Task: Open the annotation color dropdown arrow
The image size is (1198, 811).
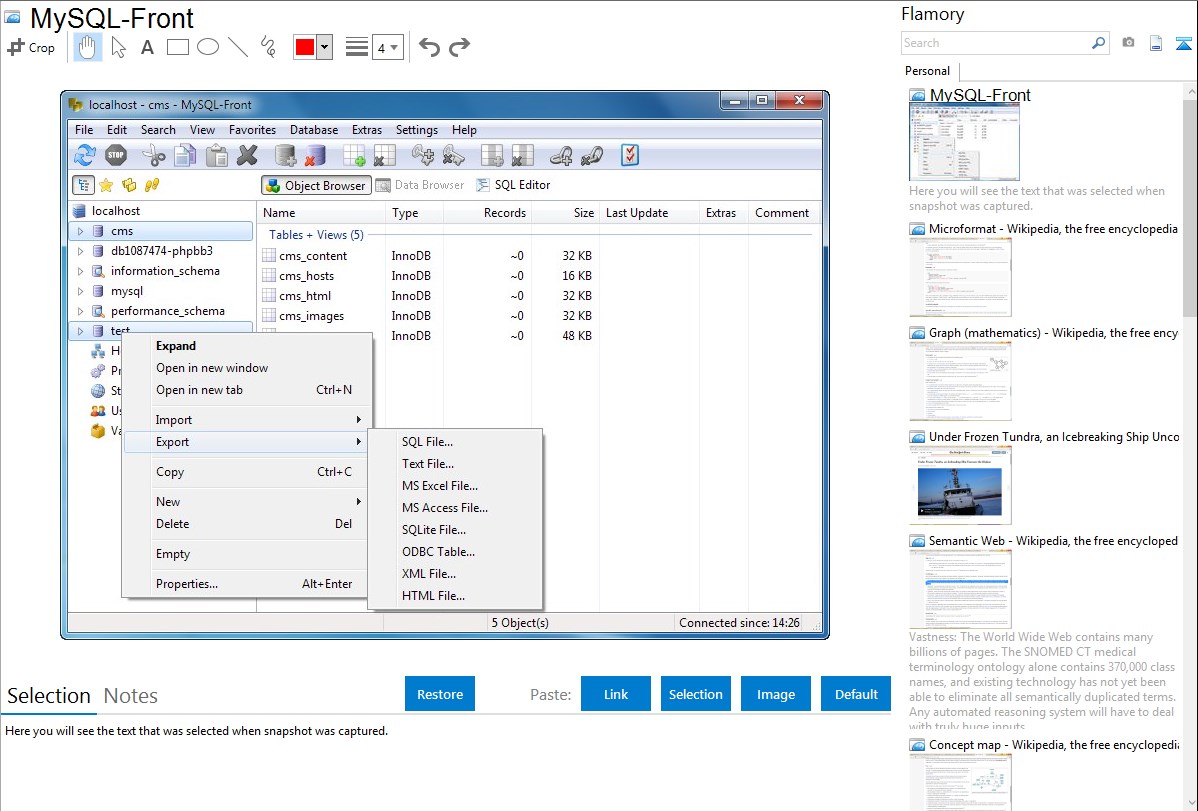Action: click(325, 47)
